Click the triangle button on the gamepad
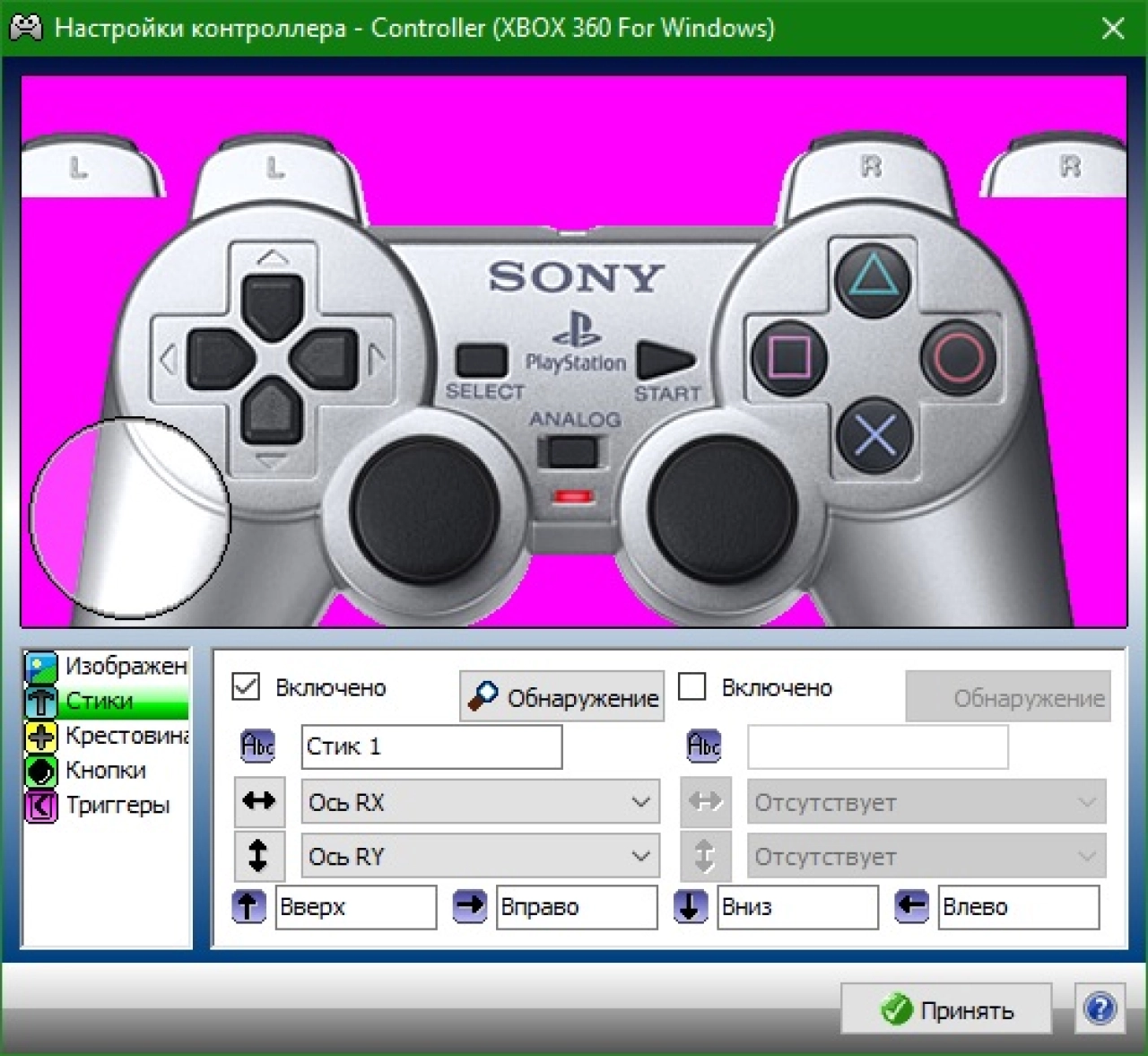The width and height of the screenshot is (1148, 1056). [x=873, y=279]
